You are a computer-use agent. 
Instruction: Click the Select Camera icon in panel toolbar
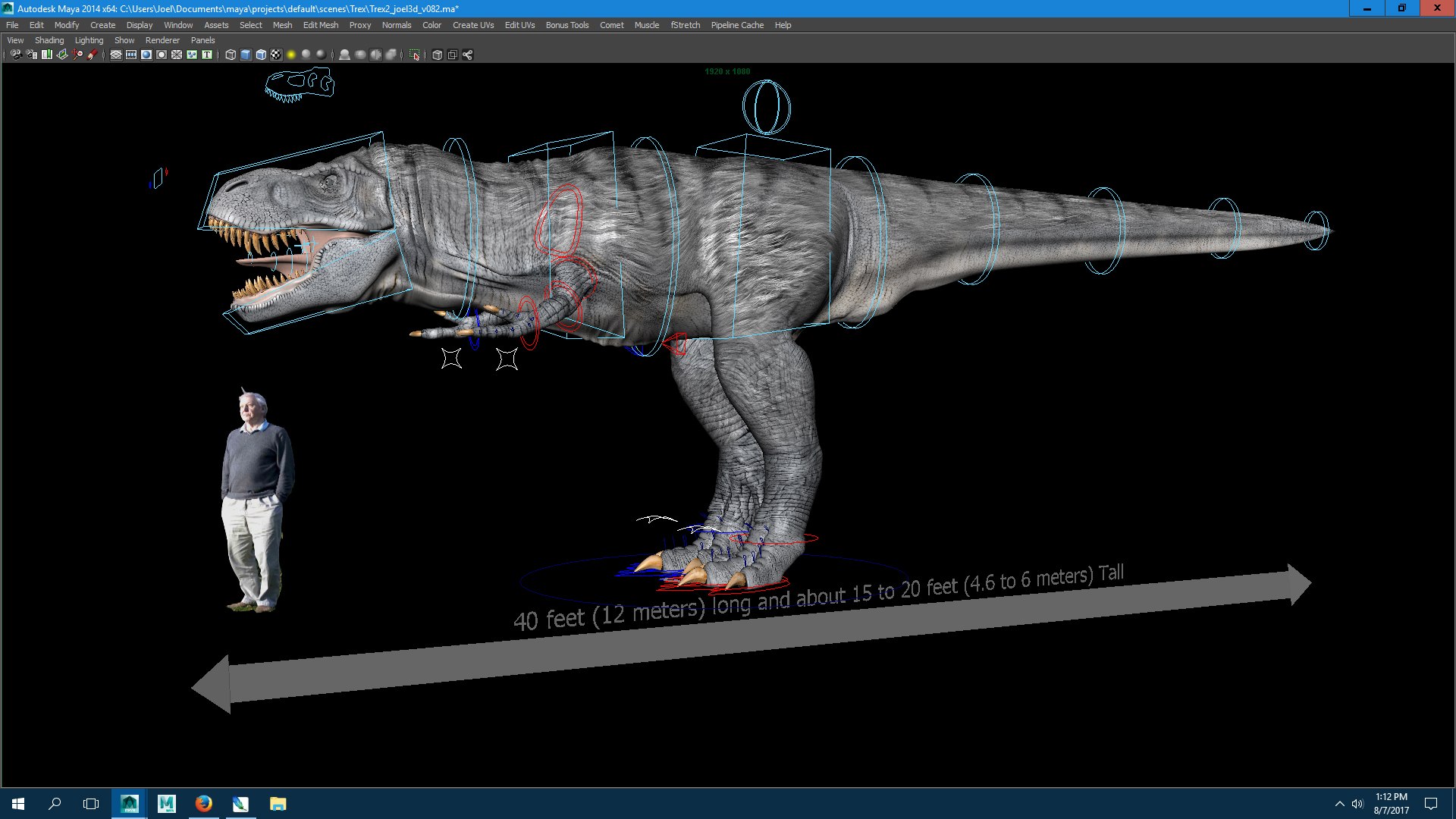tap(16, 55)
